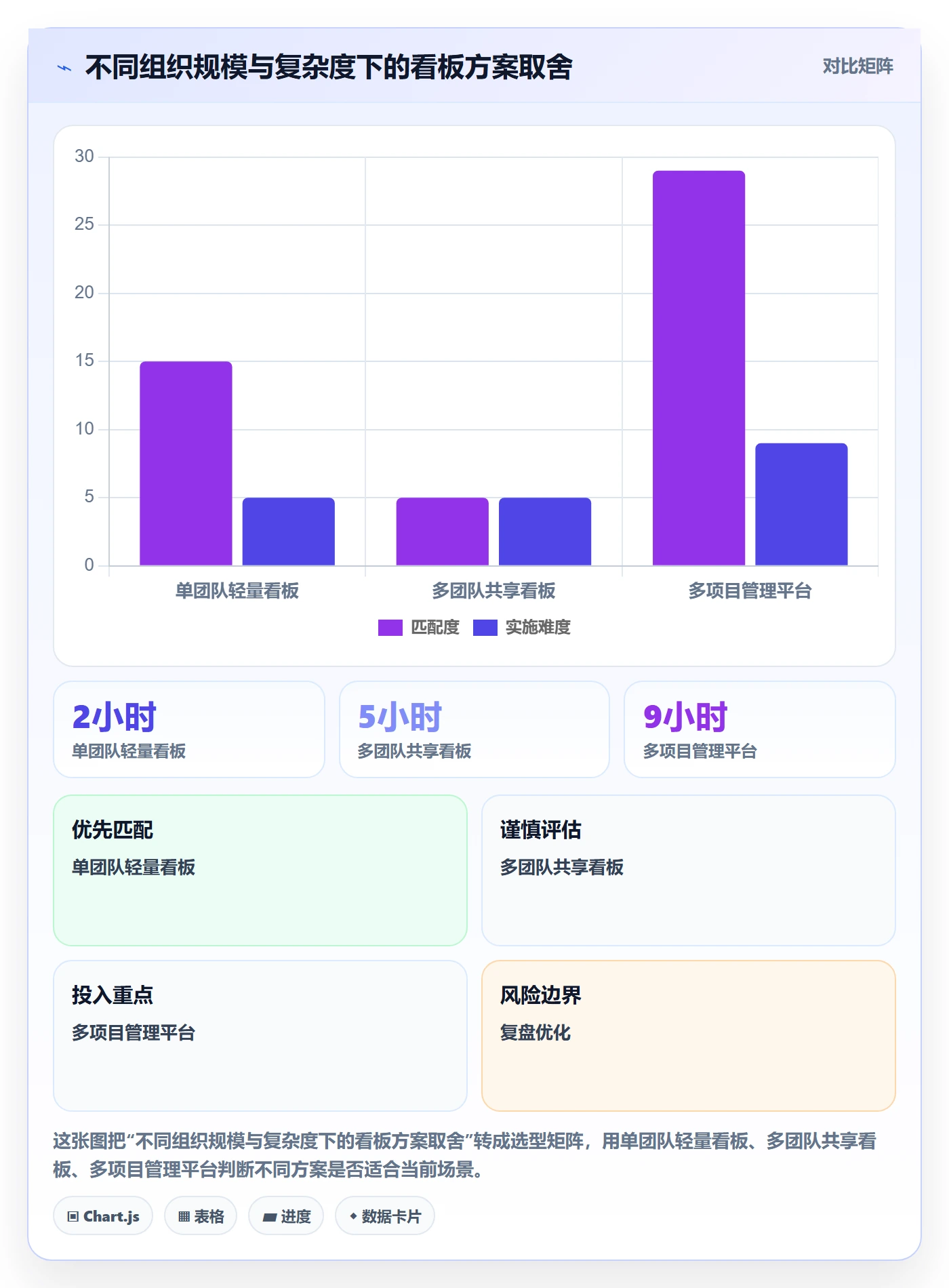Click the square icon in Chart.js tag

click(73, 1217)
